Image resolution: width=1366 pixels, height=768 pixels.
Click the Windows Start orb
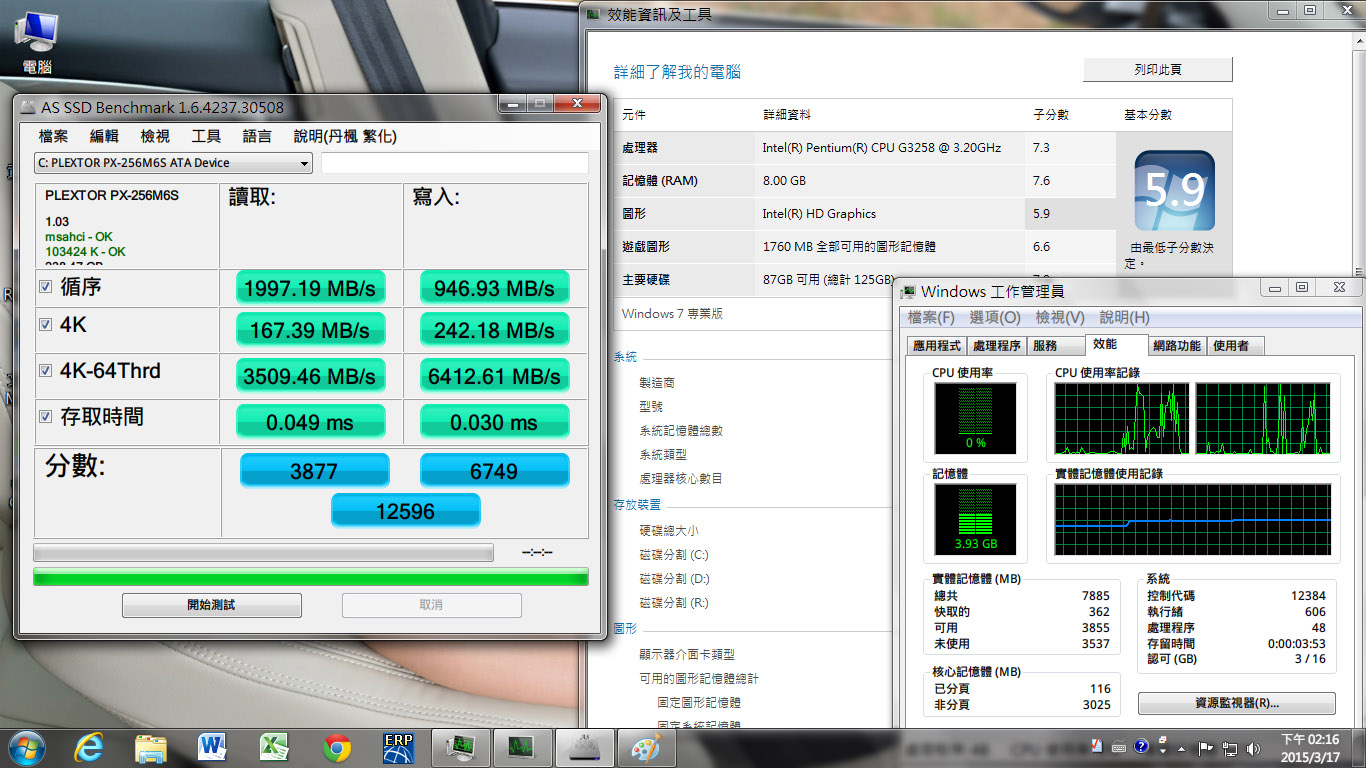coord(26,747)
